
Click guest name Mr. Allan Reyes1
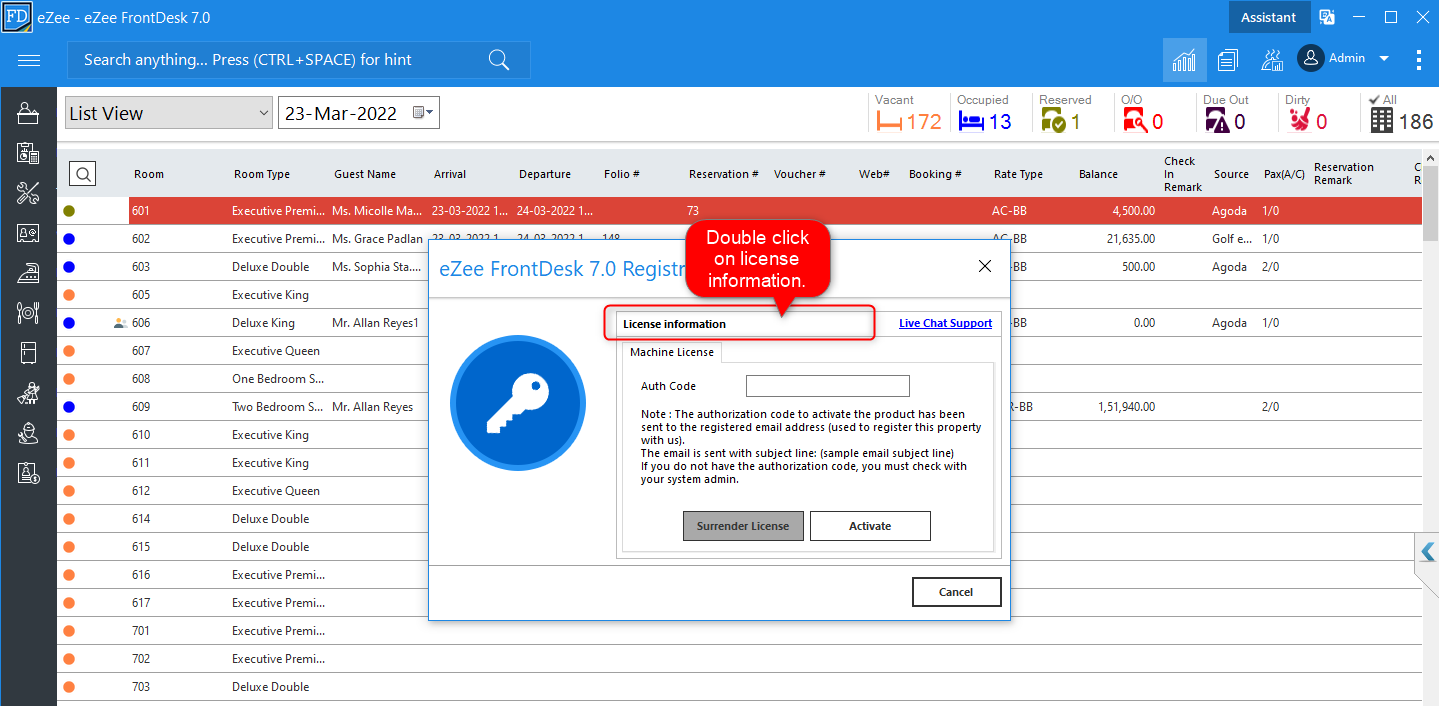coord(375,323)
